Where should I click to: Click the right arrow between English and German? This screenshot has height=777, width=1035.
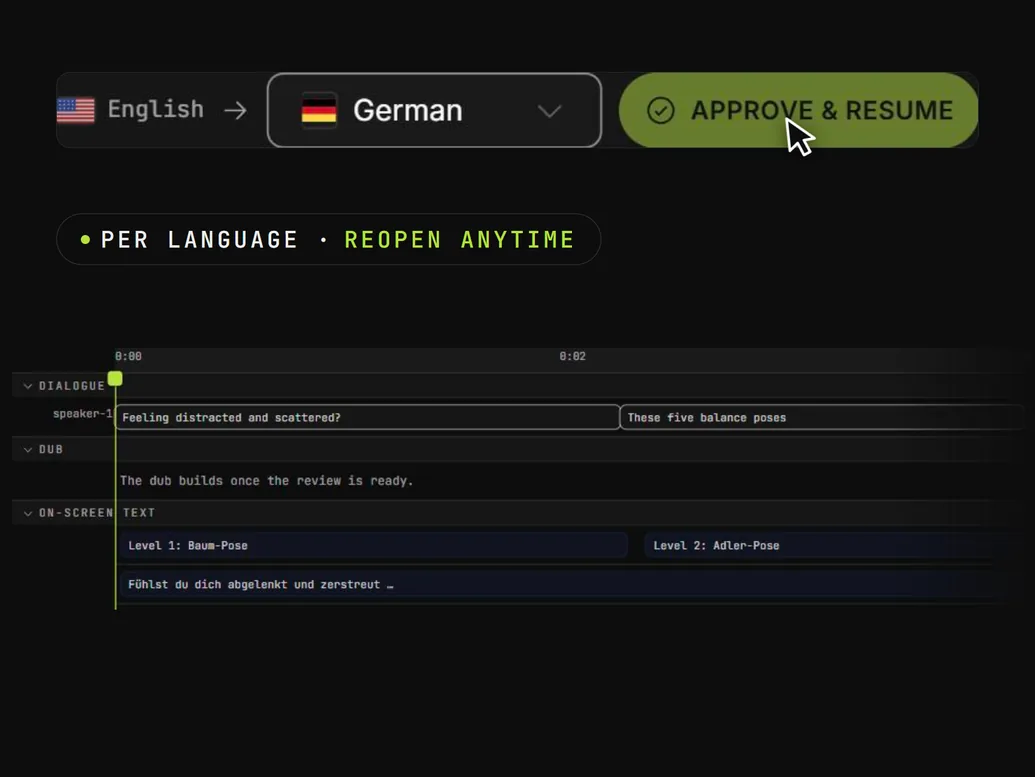(x=235, y=110)
